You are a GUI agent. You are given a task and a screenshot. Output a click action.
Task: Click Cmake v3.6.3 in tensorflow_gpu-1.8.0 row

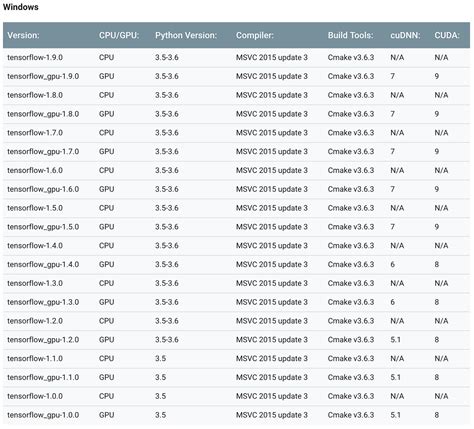tap(351, 114)
